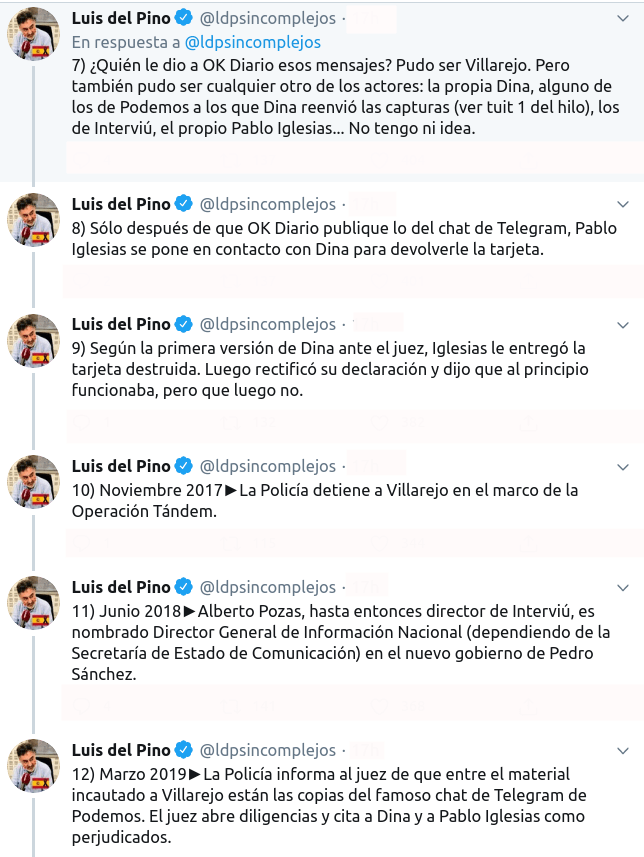Click the avatar beside tweet 9
The height and width of the screenshot is (857, 644).
point(34,340)
